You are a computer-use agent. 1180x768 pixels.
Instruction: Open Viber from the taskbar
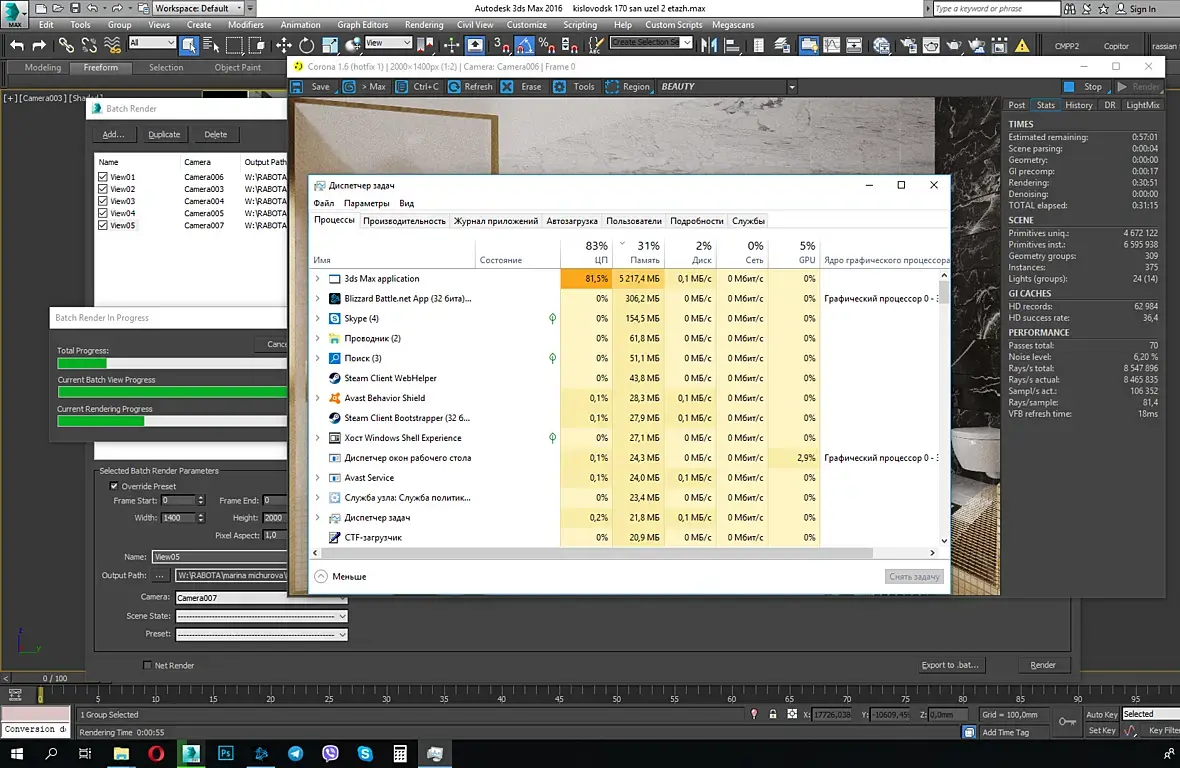[x=330, y=753]
